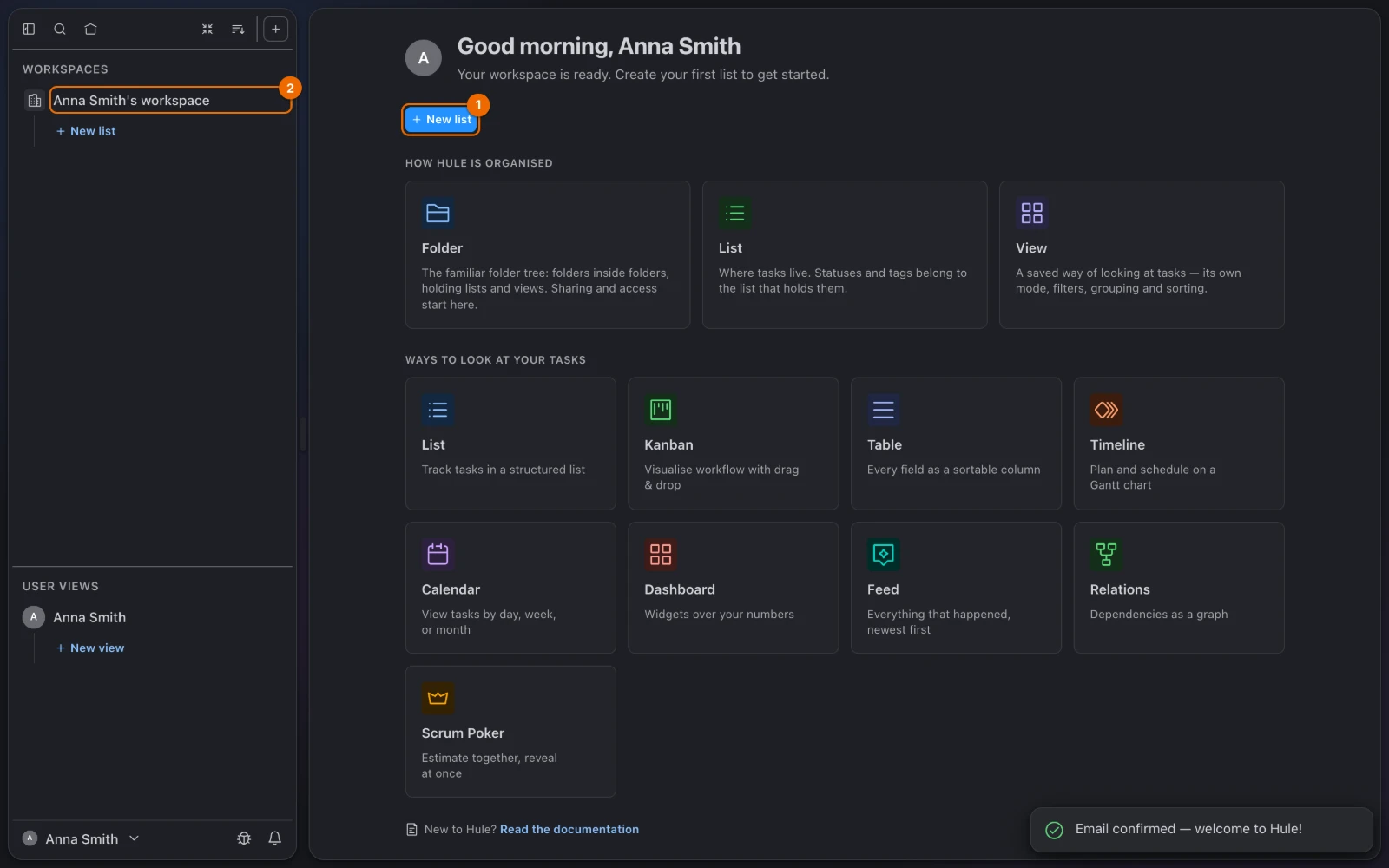Open Read the documentation link

point(569,830)
